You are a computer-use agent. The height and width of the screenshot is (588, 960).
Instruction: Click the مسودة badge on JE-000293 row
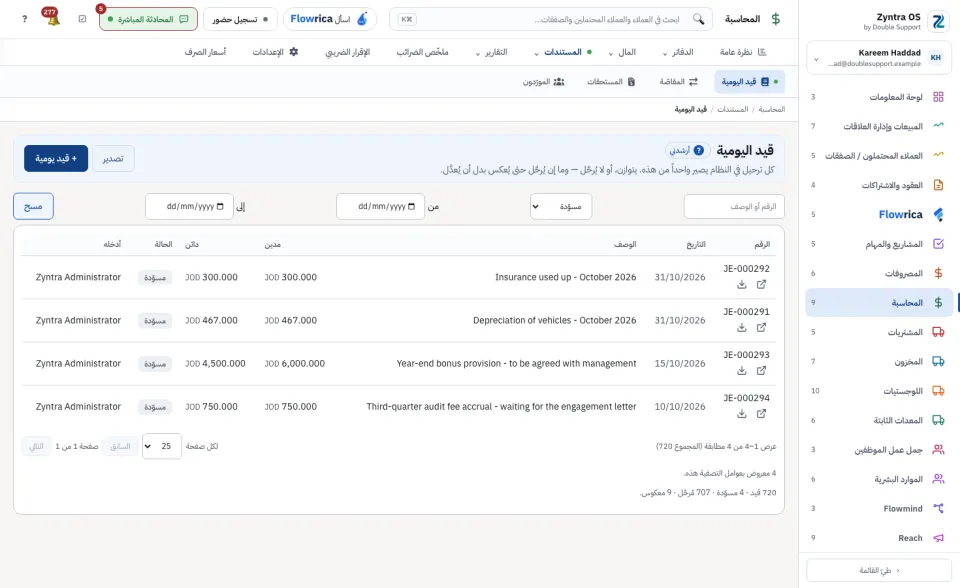point(155,364)
